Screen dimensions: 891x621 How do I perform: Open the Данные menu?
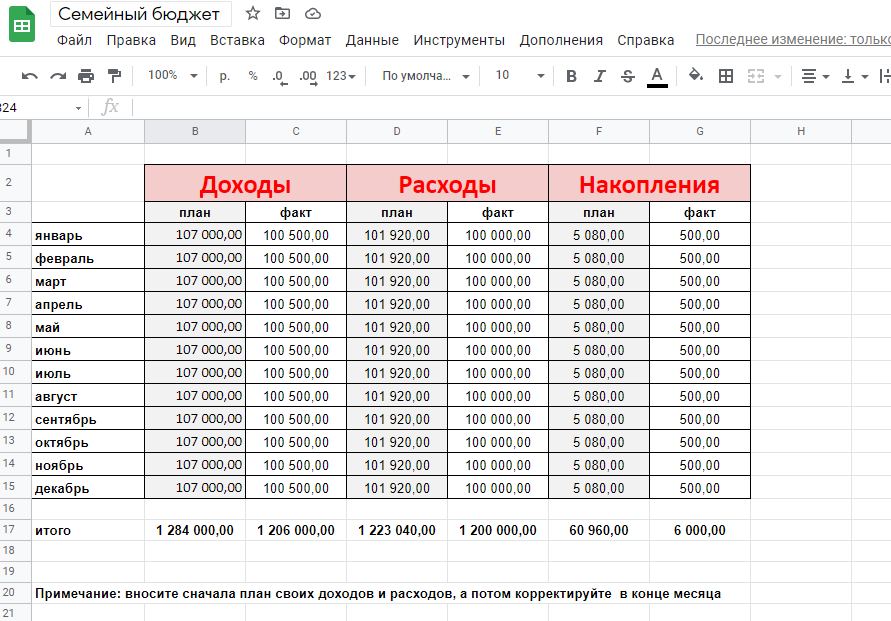click(372, 40)
